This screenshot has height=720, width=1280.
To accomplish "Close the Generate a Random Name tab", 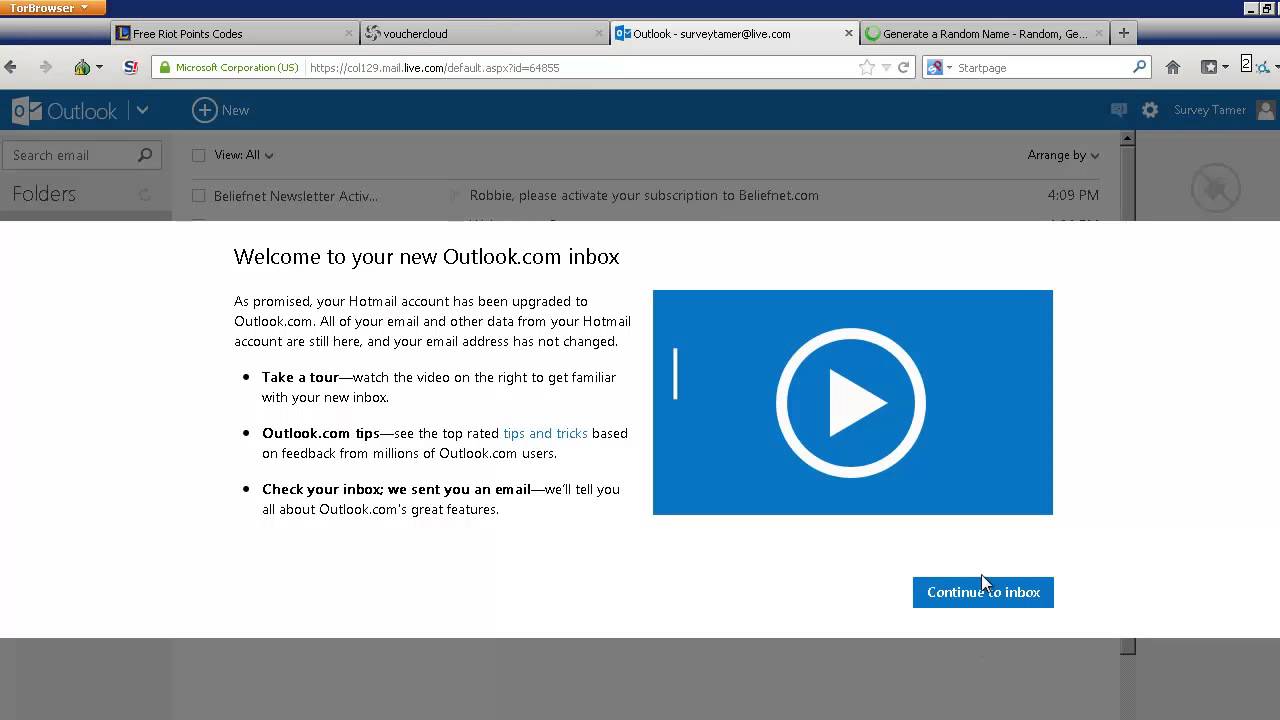I will 1098,33.
